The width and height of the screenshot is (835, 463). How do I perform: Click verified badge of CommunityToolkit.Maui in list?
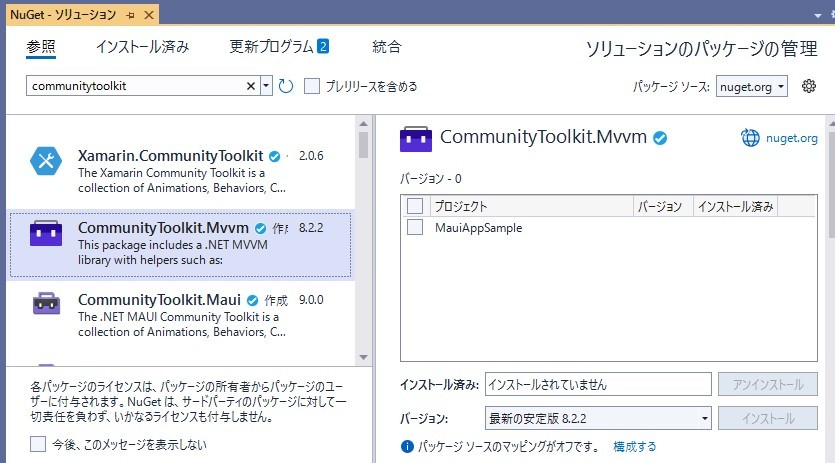[x=252, y=300]
